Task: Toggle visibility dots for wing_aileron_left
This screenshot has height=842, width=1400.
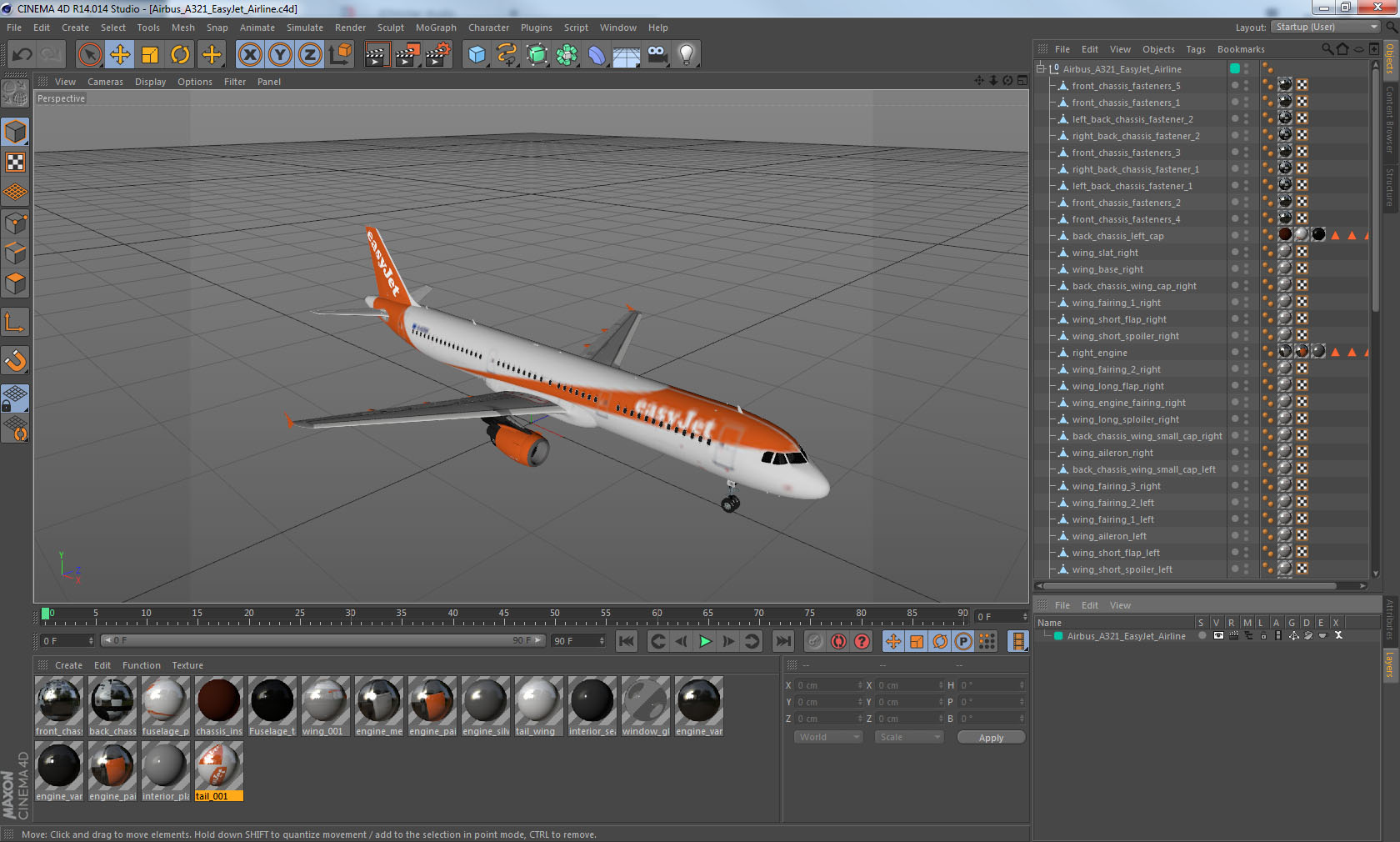Action: pos(1246,536)
